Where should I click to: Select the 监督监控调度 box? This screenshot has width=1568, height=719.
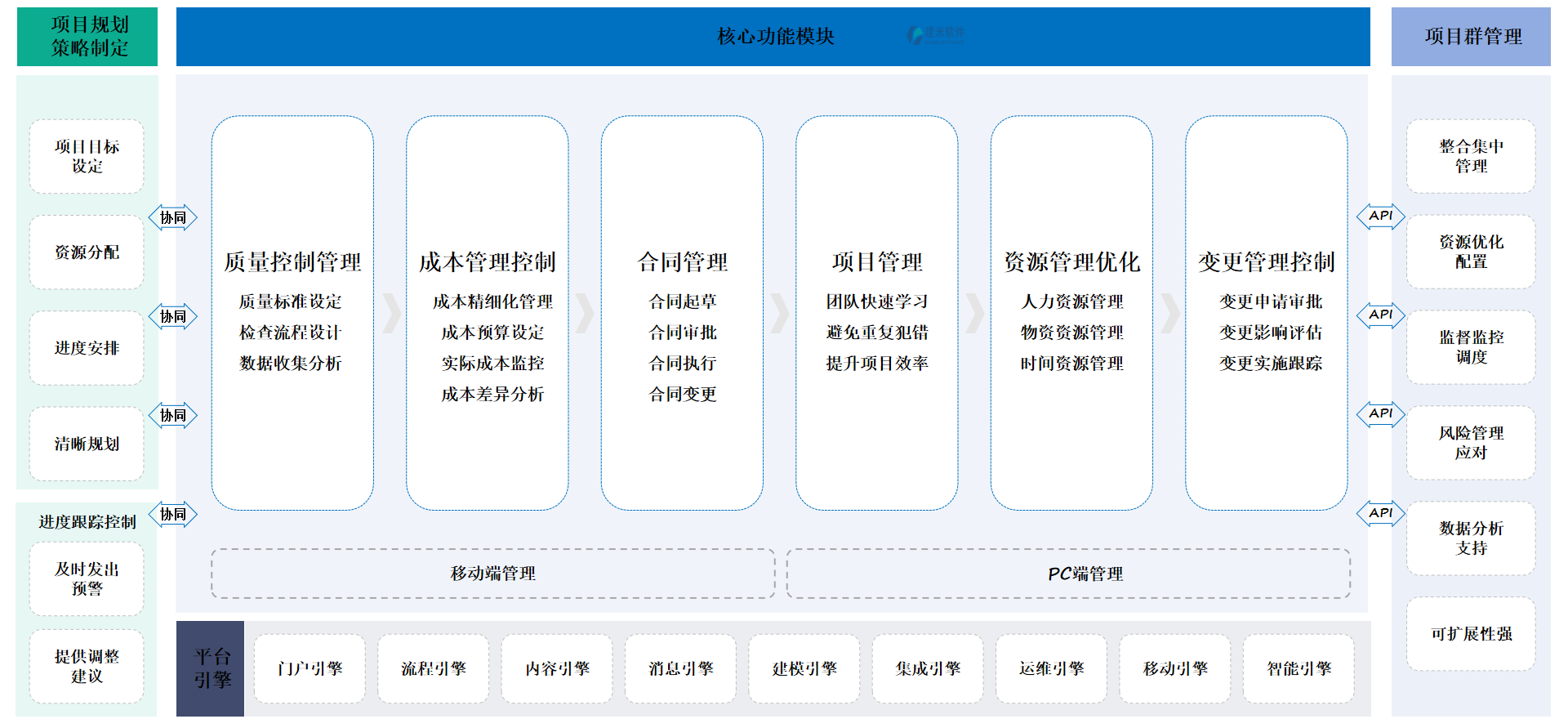(1471, 347)
